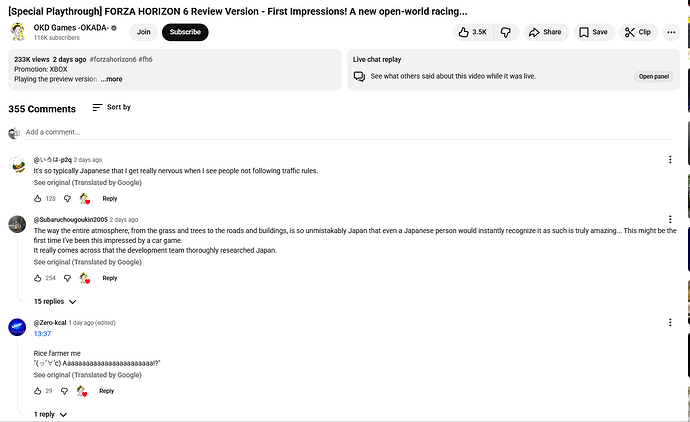The image size is (690, 422).
Task: Subscribe to OKD Games channel
Action: coord(185,32)
